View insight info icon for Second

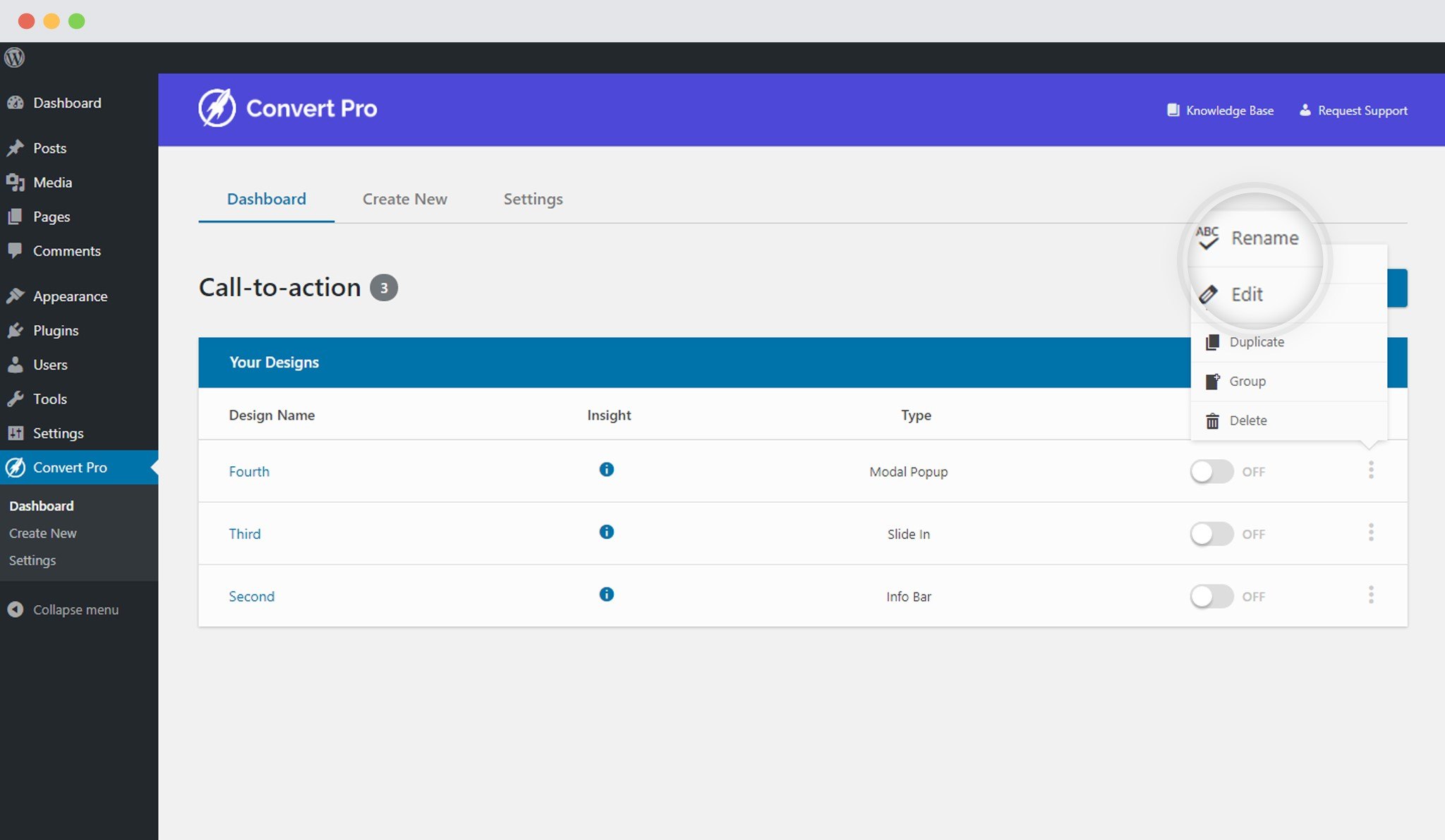coord(606,595)
